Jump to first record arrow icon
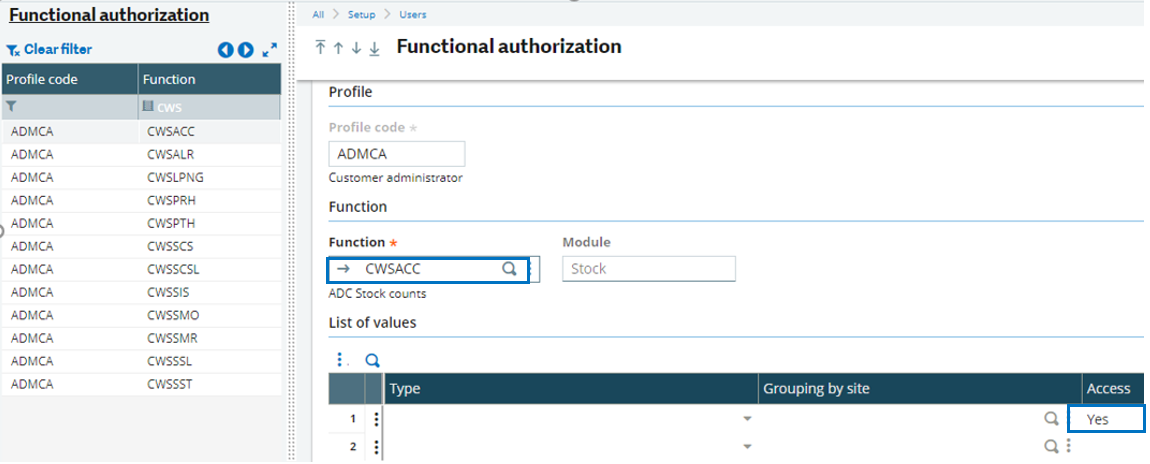 coord(320,48)
